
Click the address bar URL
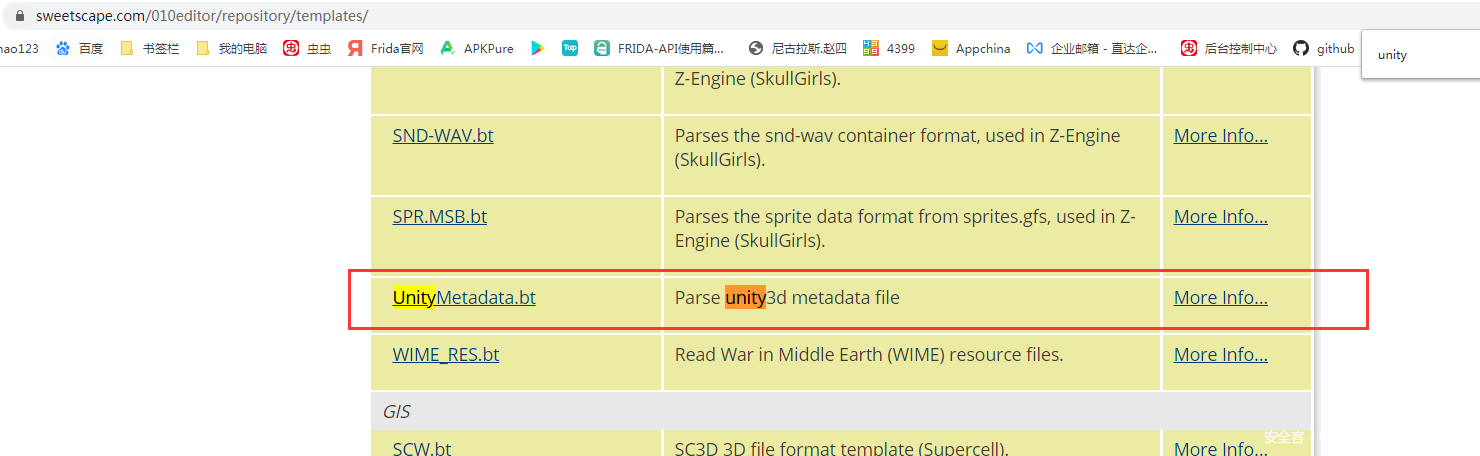[x=202, y=16]
